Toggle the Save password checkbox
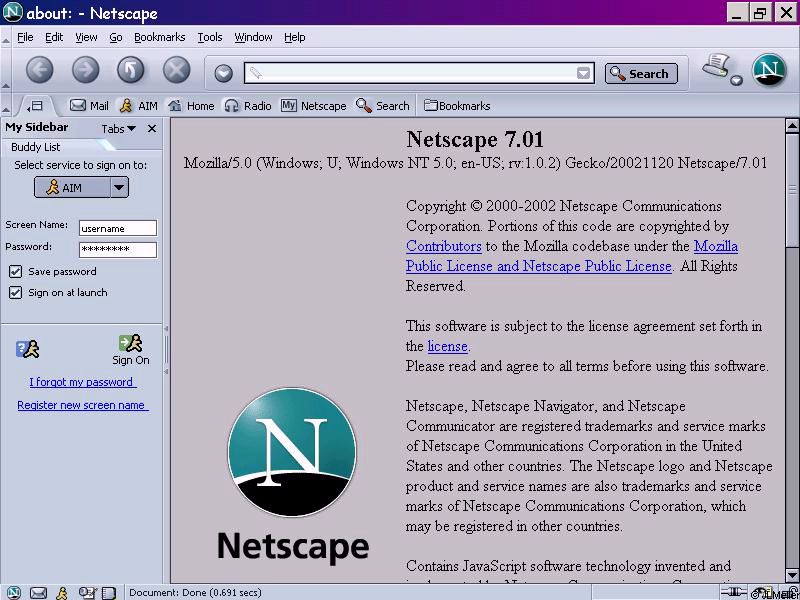This screenshot has height=600, width=800. (x=15, y=271)
